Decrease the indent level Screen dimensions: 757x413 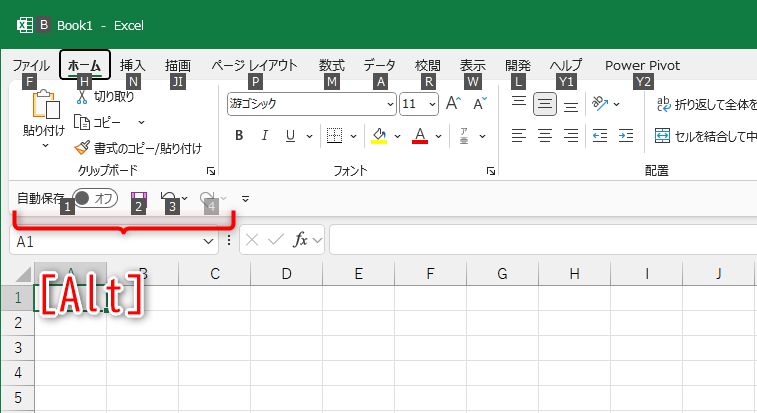click(x=600, y=136)
